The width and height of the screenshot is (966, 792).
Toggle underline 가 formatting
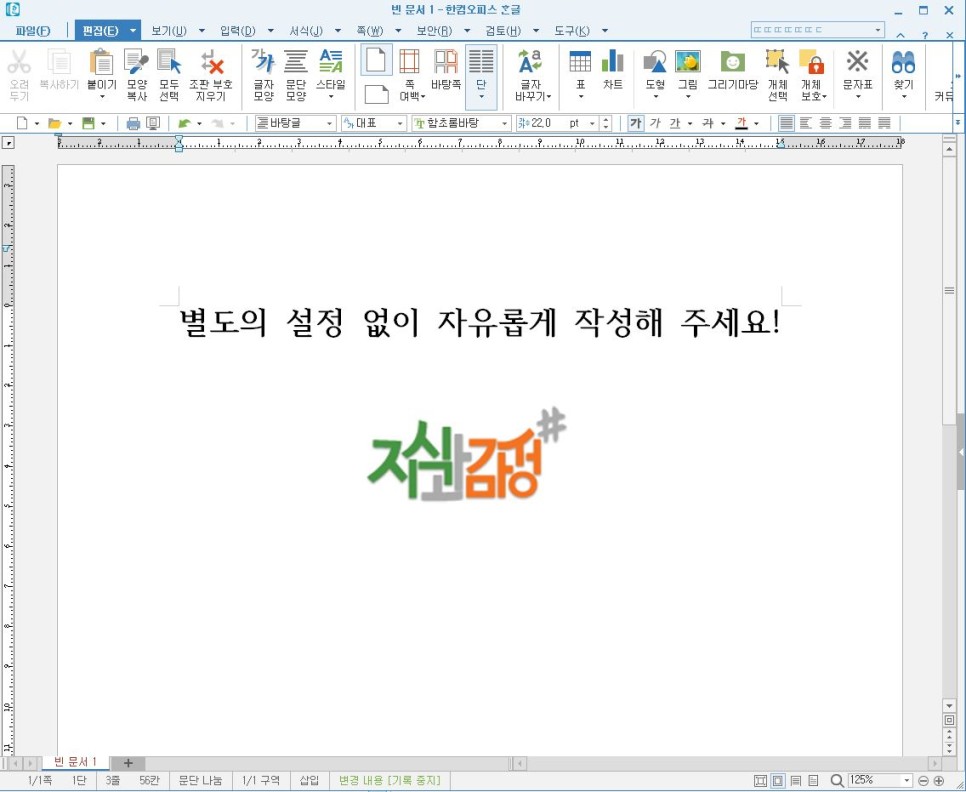click(x=675, y=123)
